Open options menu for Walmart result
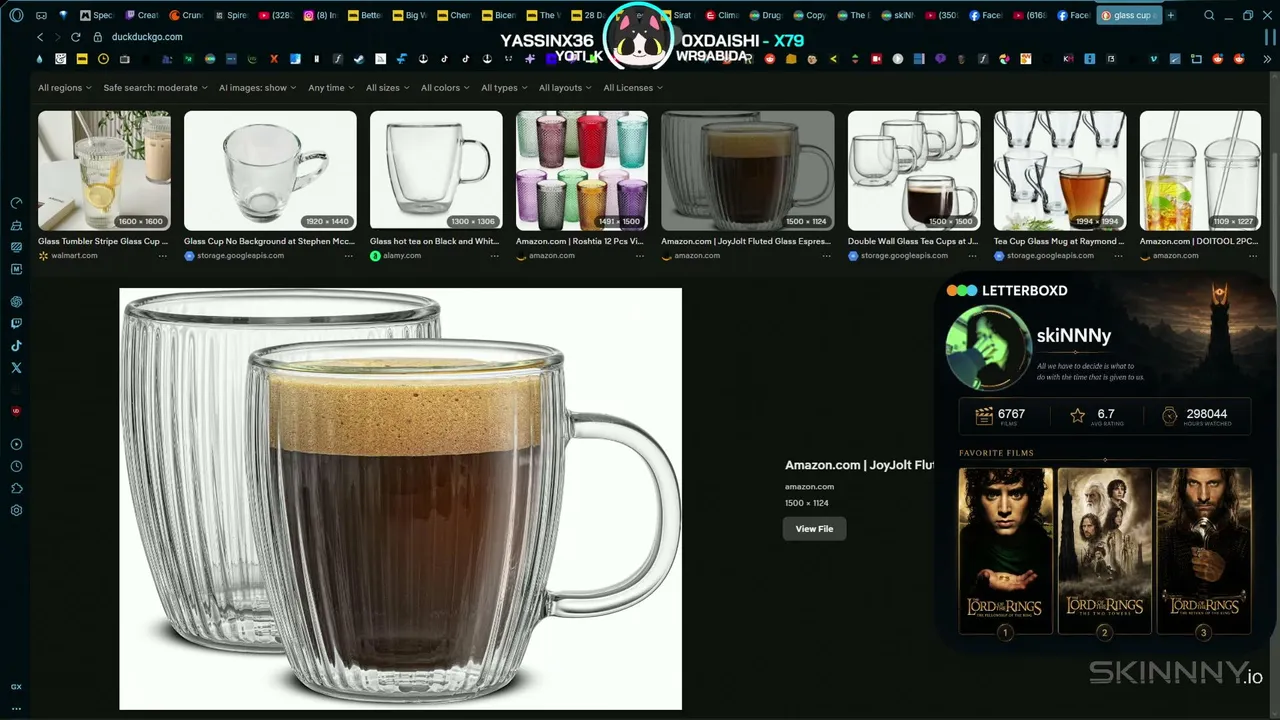Viewport: 1280px width, 720px height. click(x=162, y=256)
